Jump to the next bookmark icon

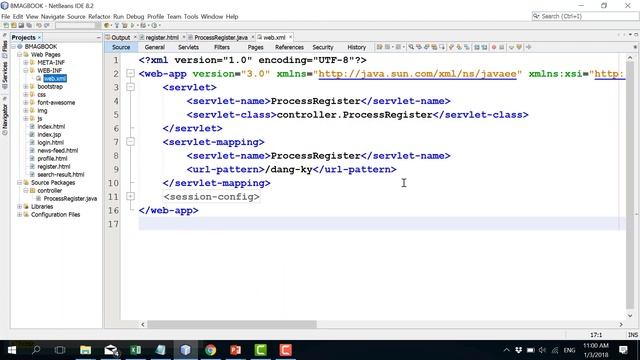[x=459, y=47]
